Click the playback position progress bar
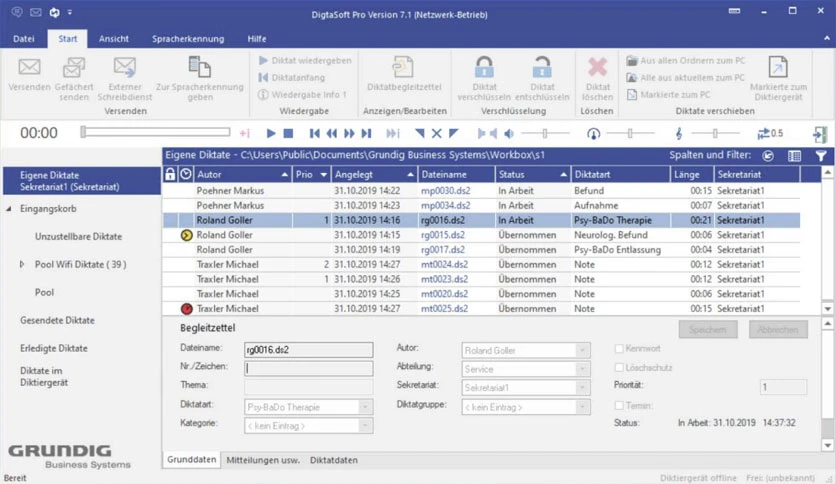The image size is (836, 484). point(155,132)
